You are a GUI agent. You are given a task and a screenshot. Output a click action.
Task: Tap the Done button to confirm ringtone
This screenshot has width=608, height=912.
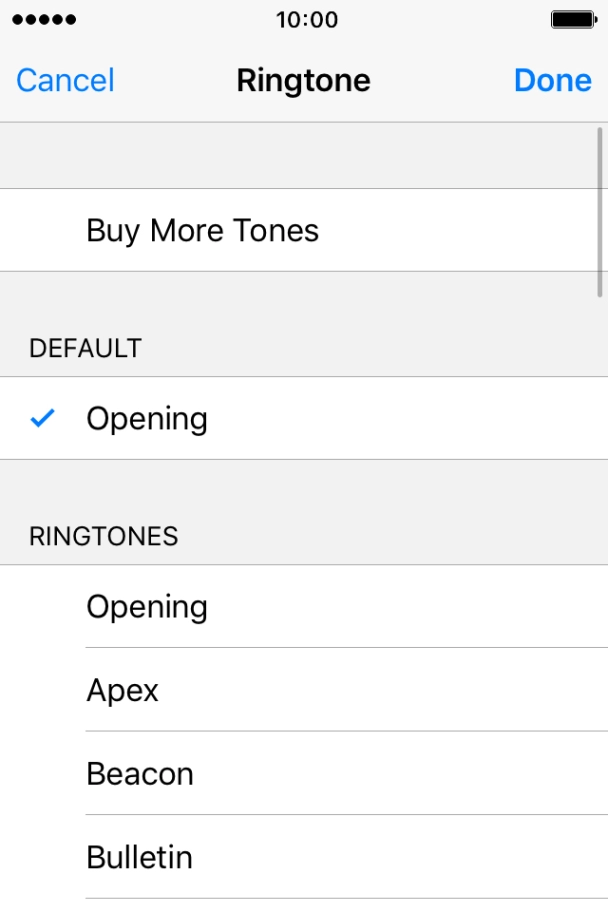(552, 80)
